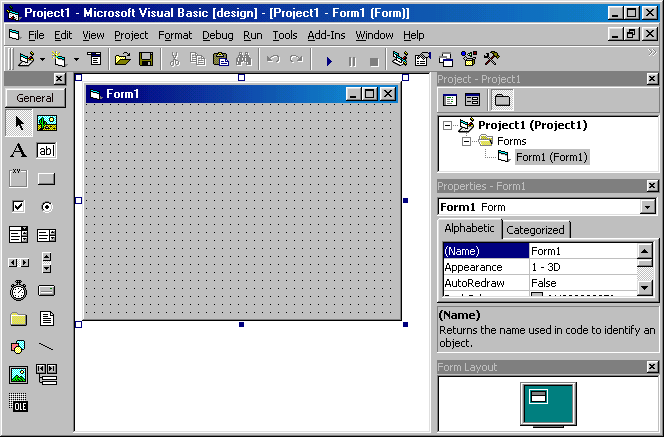The image size is (664, 437).
Task: Switch to the Alphabetic properties tab
Action: tap(469, 228)
